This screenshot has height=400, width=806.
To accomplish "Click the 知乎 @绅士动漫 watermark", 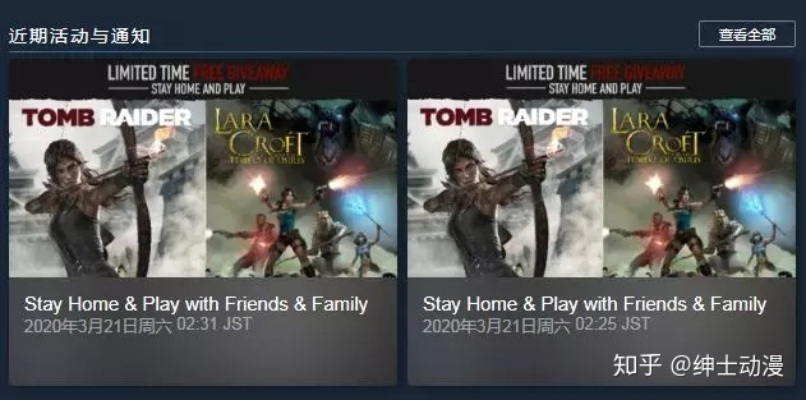I will coord(698,365).
